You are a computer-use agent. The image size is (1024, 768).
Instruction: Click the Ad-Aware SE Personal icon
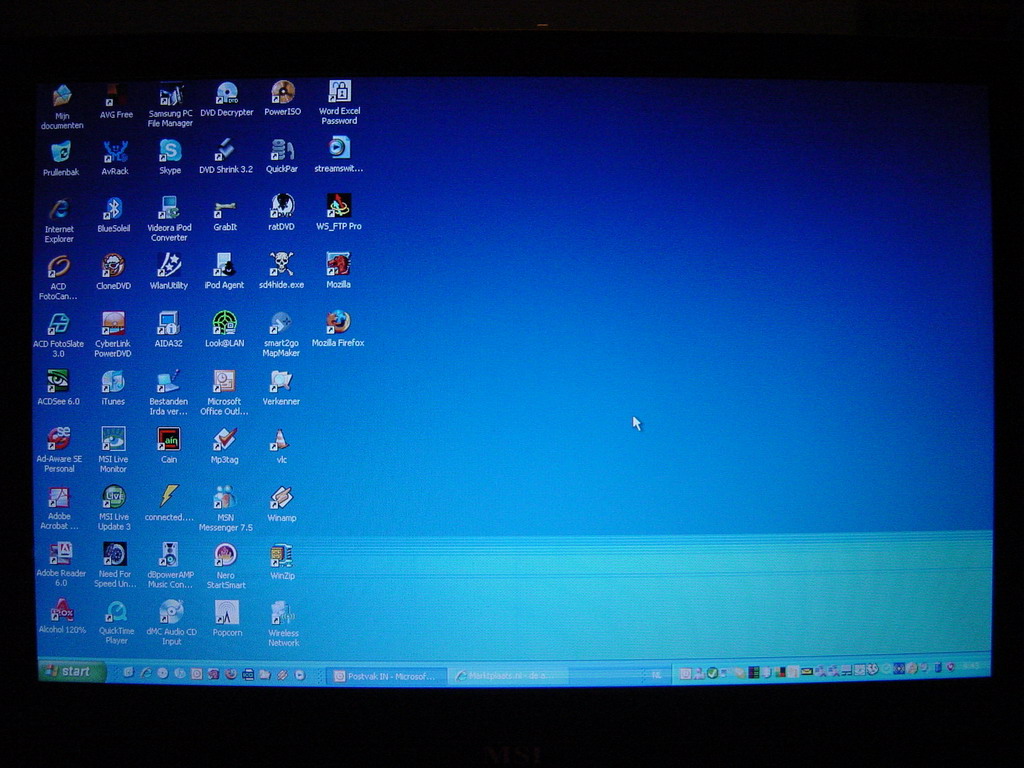(59, 449)
